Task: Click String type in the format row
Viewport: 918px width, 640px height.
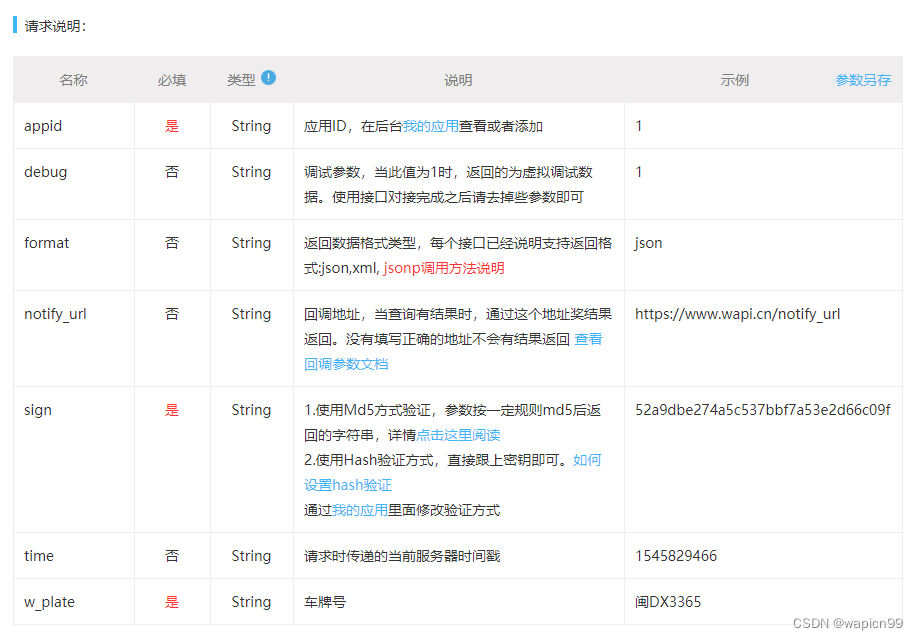Action: (251, 244)
